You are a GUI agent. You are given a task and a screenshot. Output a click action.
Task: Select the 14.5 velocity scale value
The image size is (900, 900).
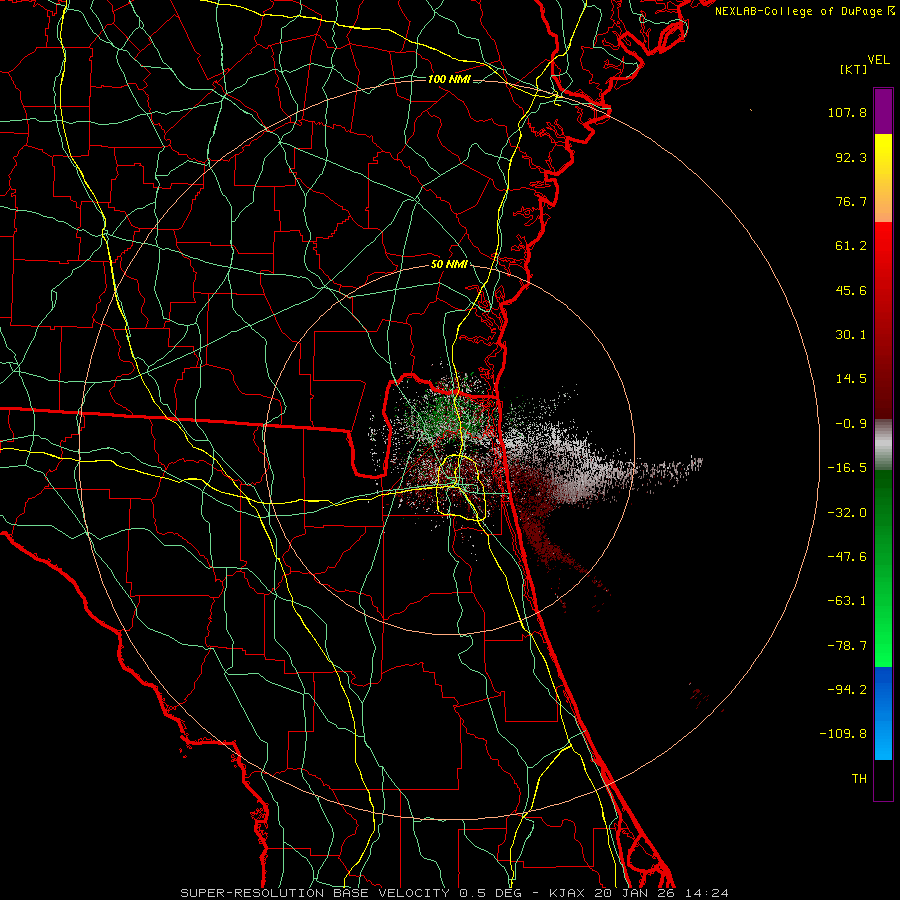pos(851,379)
